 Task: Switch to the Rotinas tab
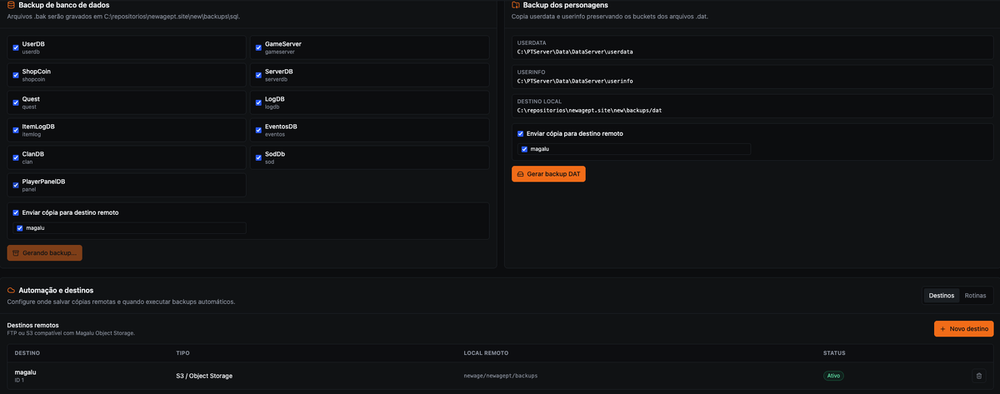click(x=975, y=296)
